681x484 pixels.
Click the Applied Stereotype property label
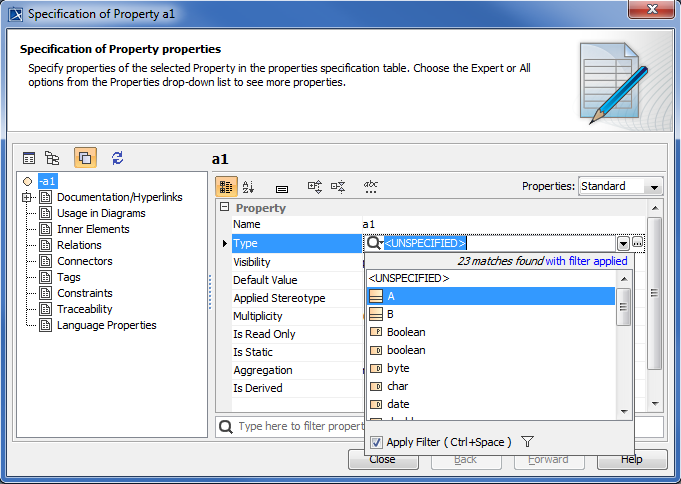click(x=279, y=298)
